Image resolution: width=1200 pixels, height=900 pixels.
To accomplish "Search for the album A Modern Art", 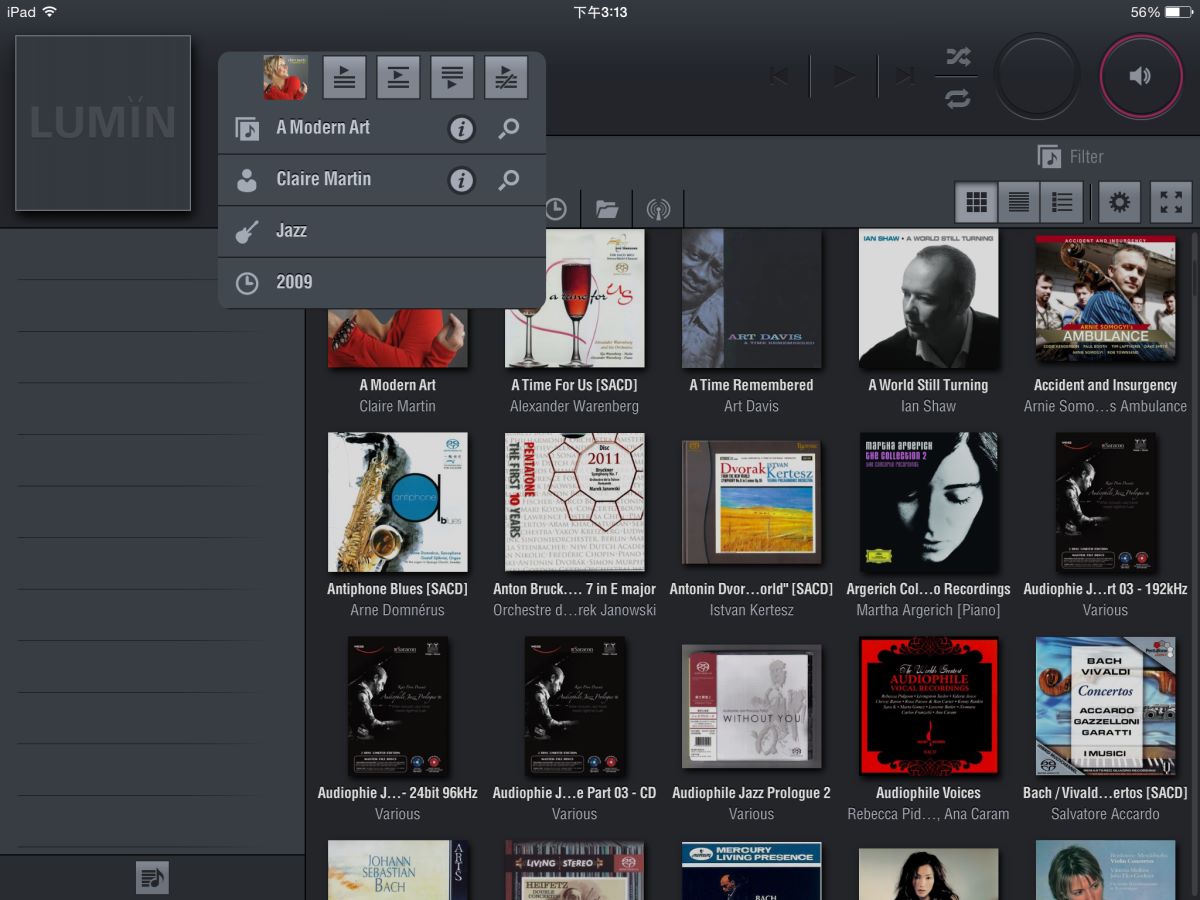I will (509, 128).
